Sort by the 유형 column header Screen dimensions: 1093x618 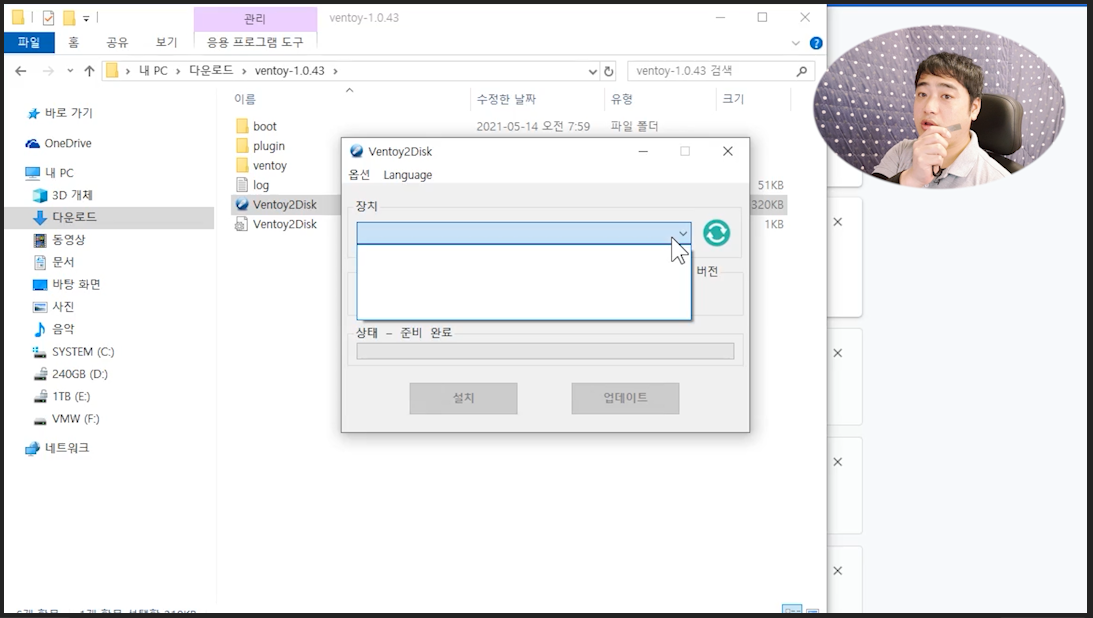622,99
